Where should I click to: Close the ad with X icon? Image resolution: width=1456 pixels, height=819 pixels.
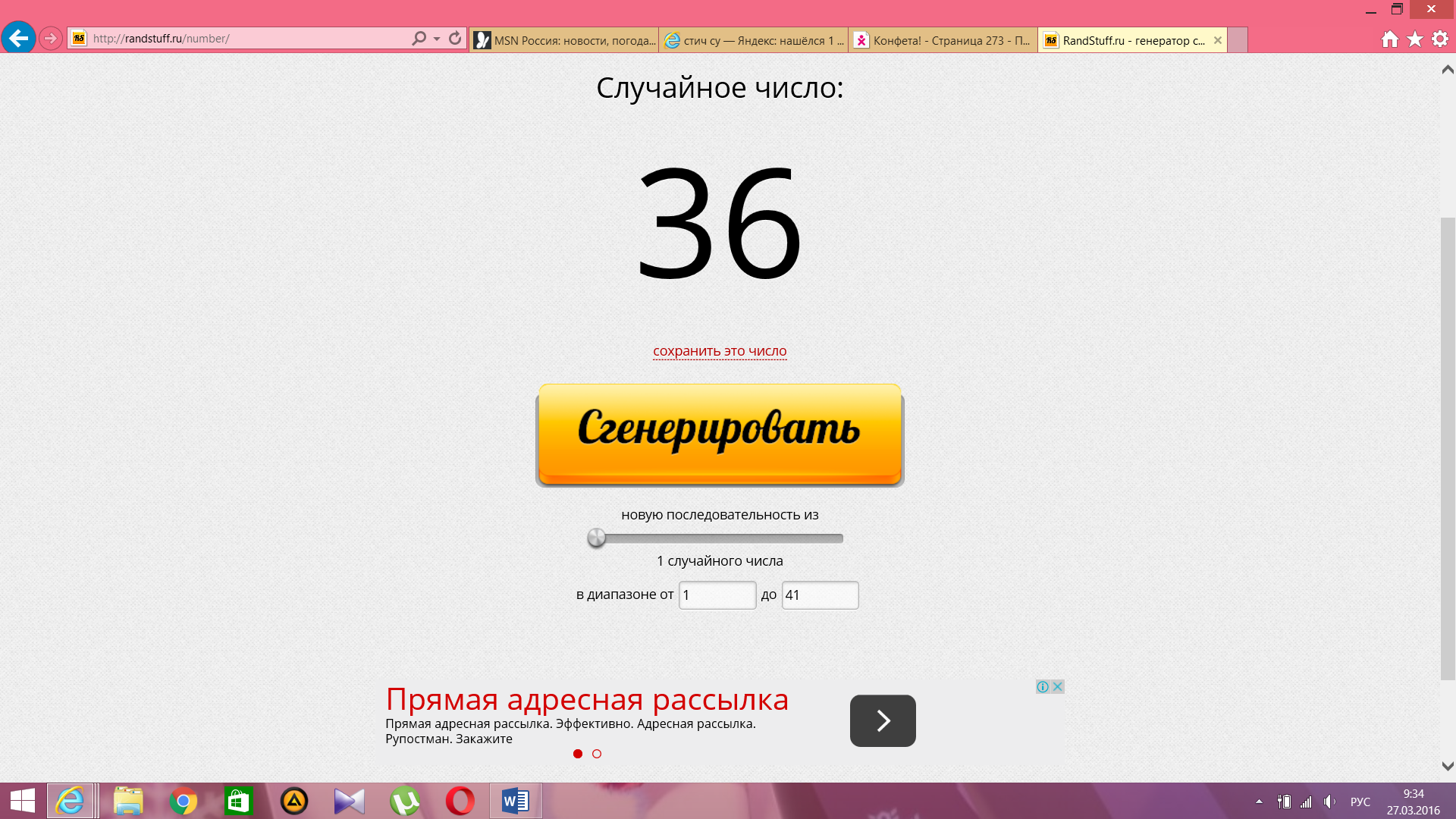pyautogui.click(x=1057, y=686)
